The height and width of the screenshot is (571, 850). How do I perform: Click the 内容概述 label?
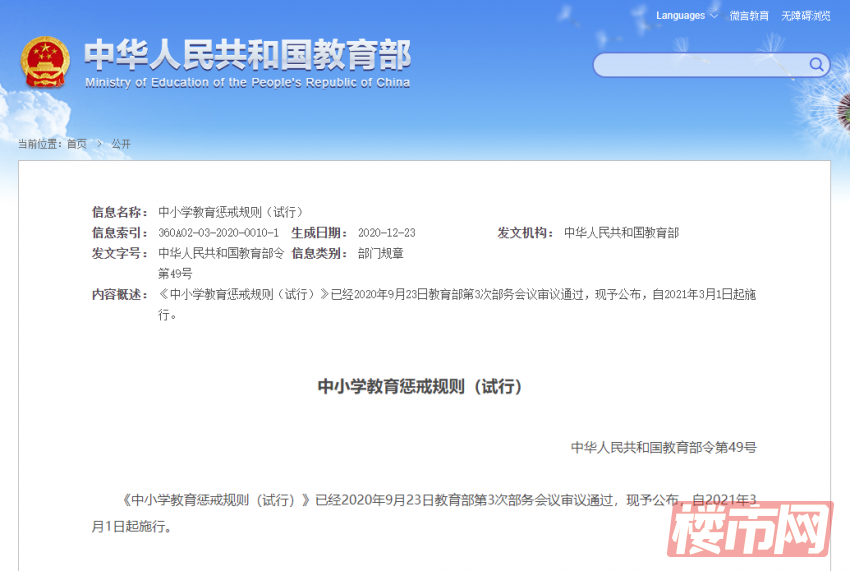point(120,294)
